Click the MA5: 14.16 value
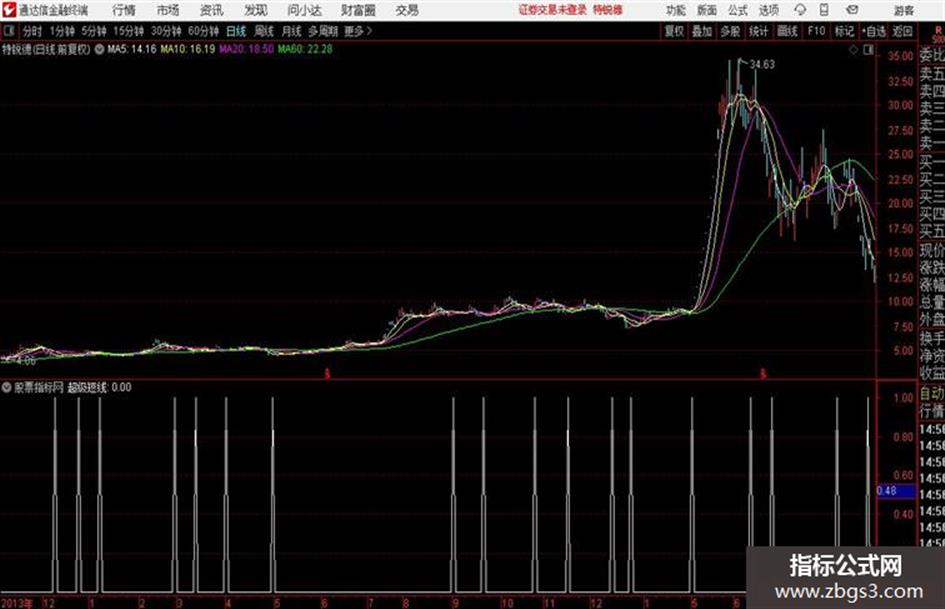The width and height of the screenshot is (945, 609). 131,49
